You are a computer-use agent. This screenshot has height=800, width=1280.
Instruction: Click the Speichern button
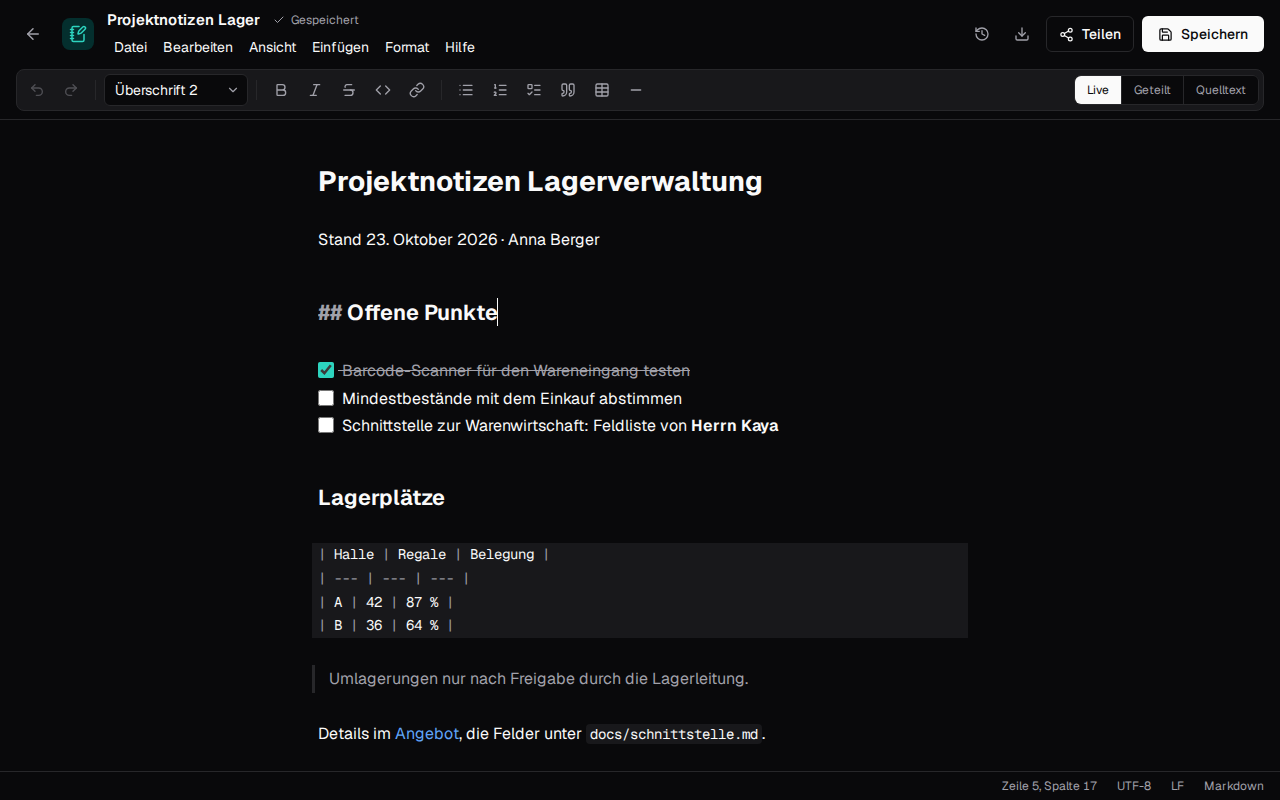[x=1203, y=34]
